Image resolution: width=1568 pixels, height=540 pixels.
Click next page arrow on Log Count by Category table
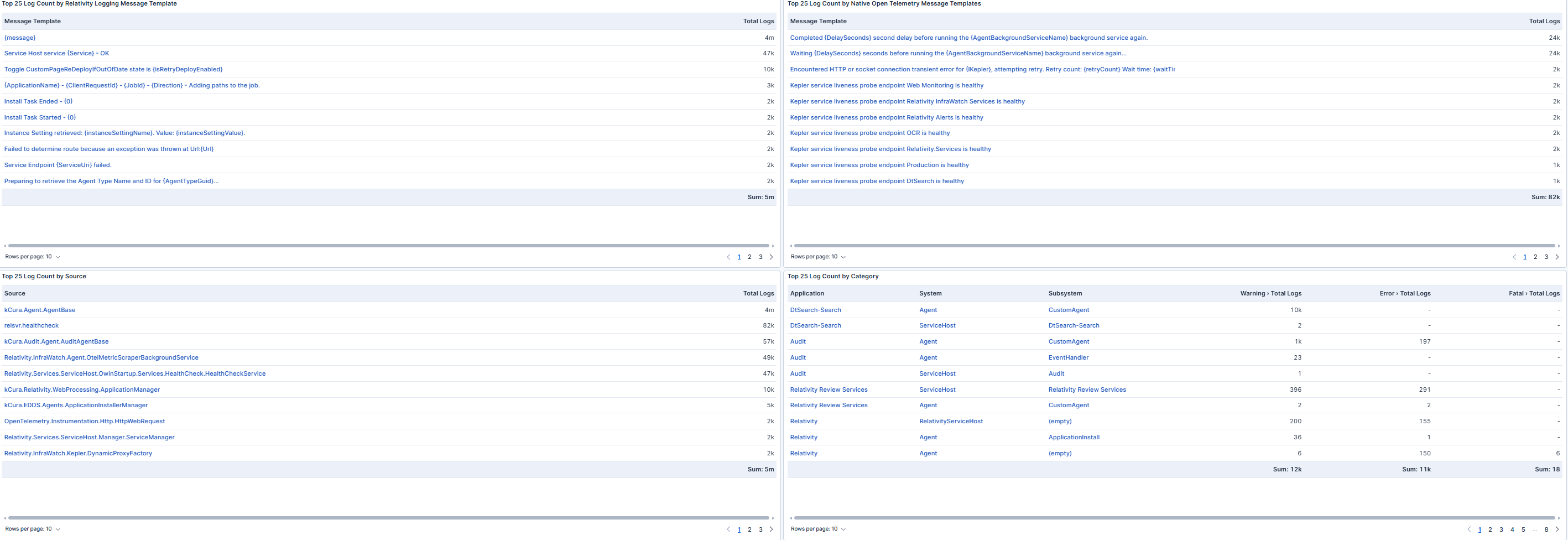pos(1557,529)
